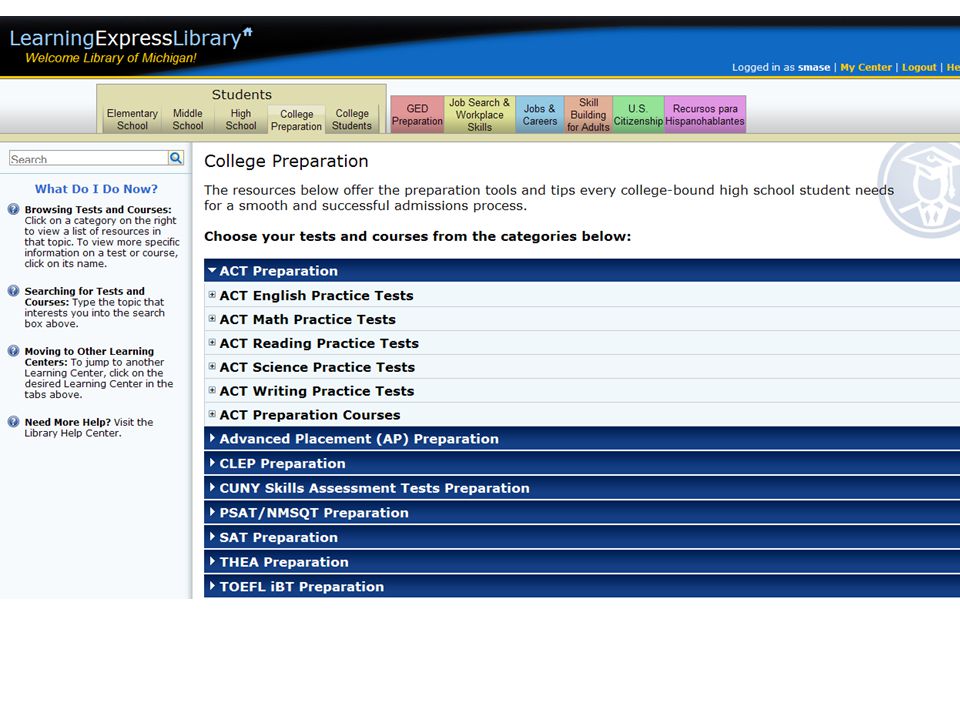Expand Advanced Placement (AP) Preparation category

(x=582, y=439)
